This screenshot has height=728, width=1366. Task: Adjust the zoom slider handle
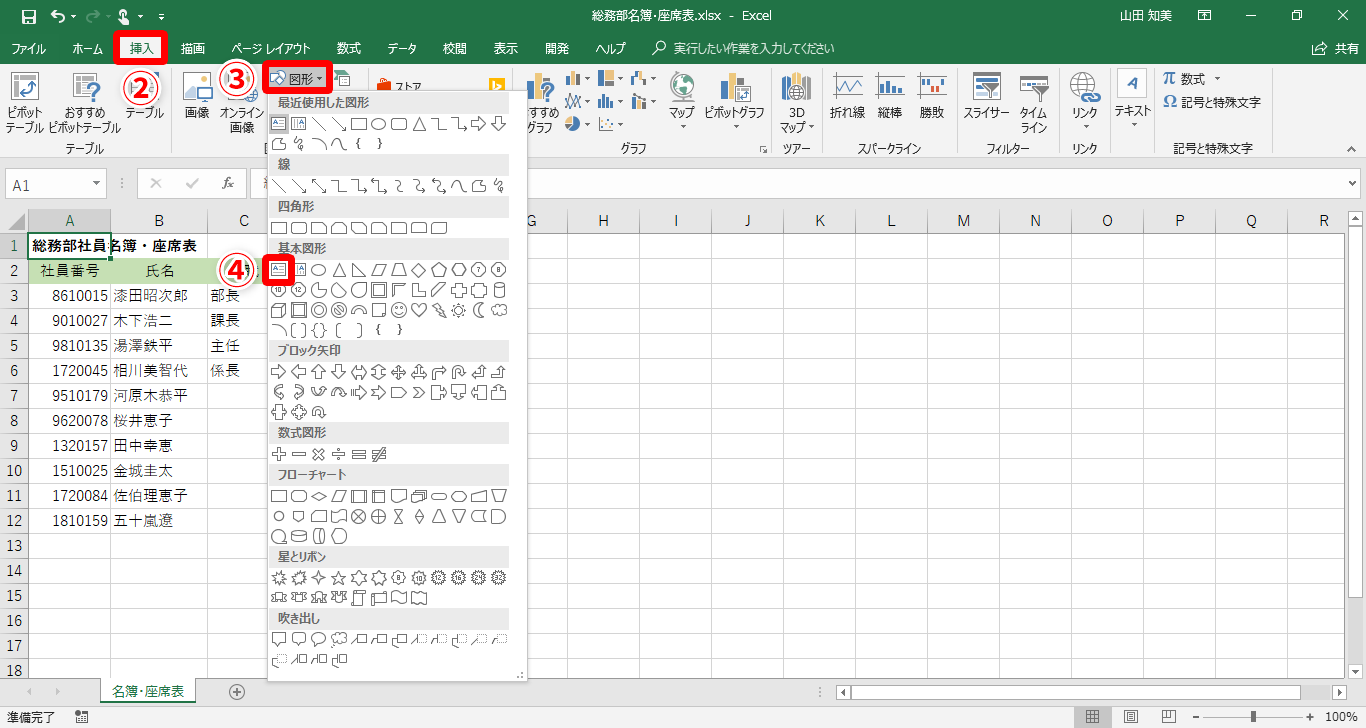pos(1253,716)
